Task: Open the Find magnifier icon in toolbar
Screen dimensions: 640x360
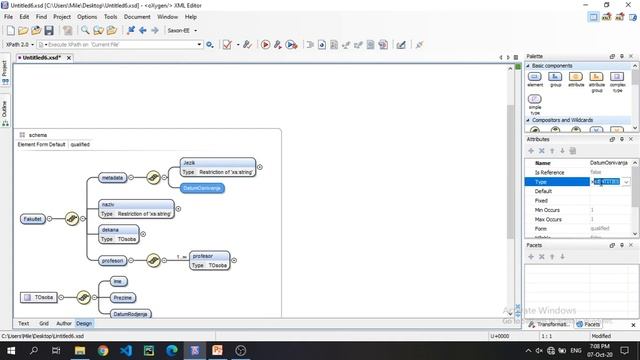Action: tap(85, 30)
